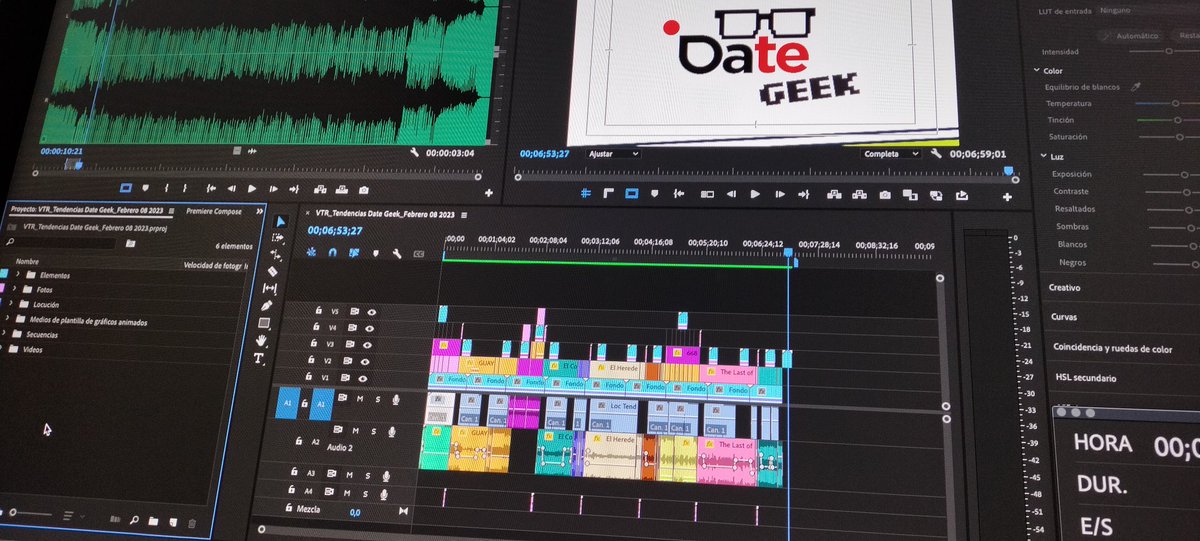Toggle V3 track output eye
Screen dimensions: 1200x541
369,343
